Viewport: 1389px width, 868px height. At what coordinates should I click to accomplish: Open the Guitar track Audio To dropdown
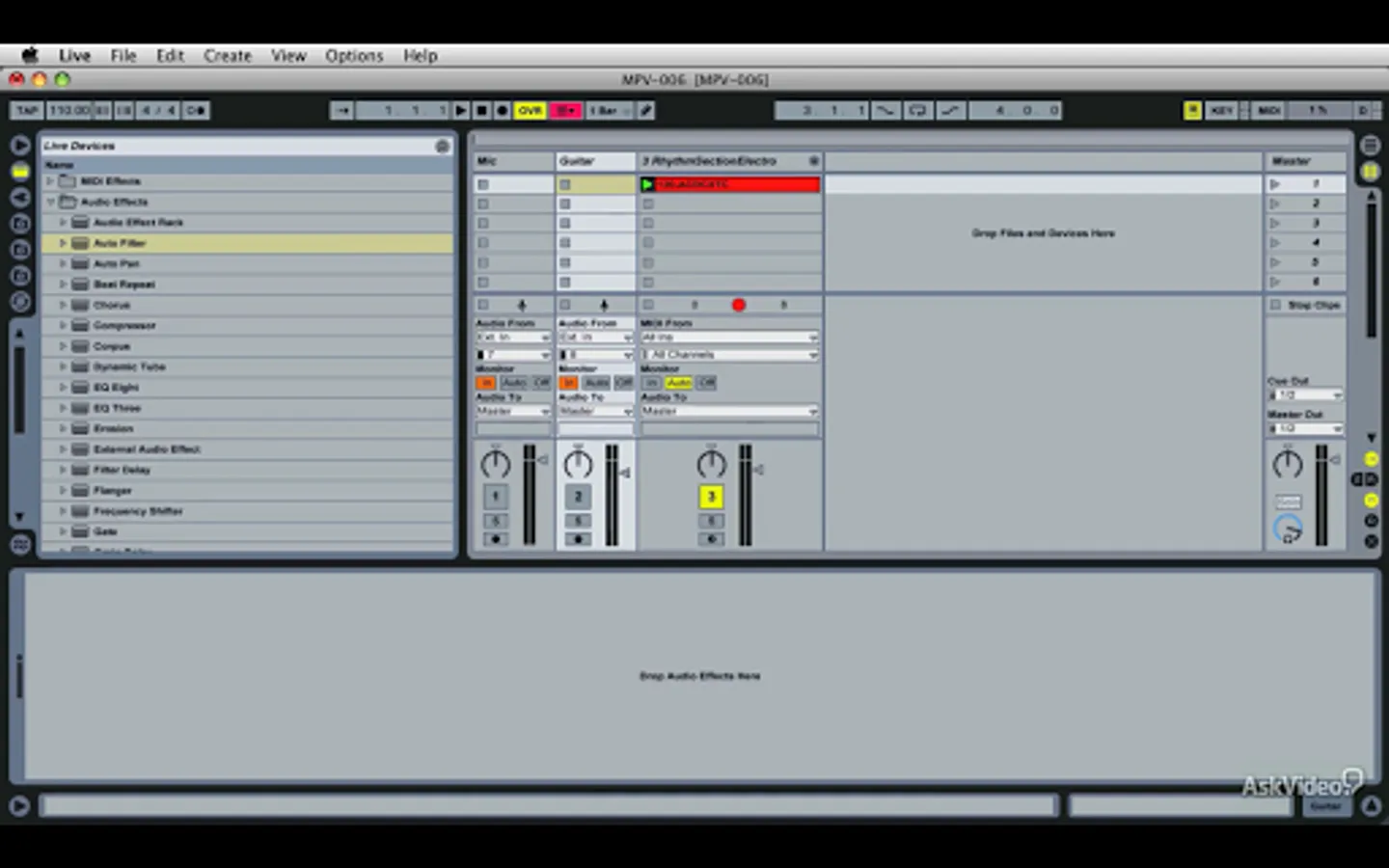tap(595, 411)
